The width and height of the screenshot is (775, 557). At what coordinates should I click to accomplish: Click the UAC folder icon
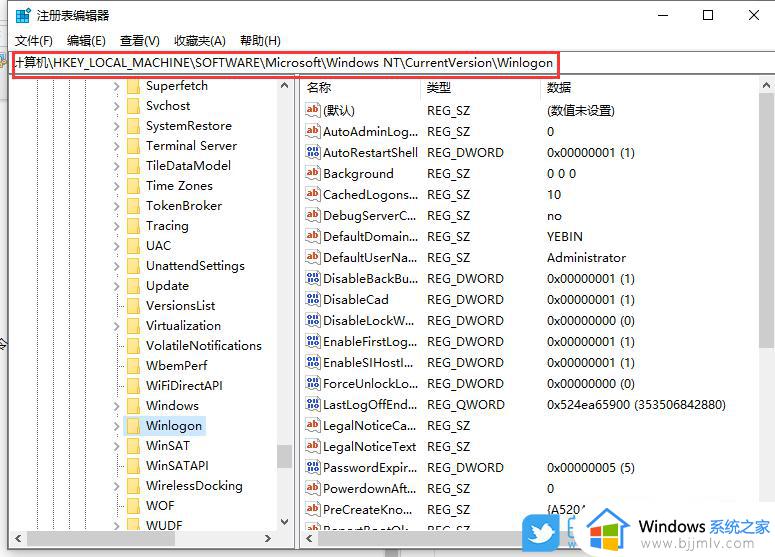(133, 246)
